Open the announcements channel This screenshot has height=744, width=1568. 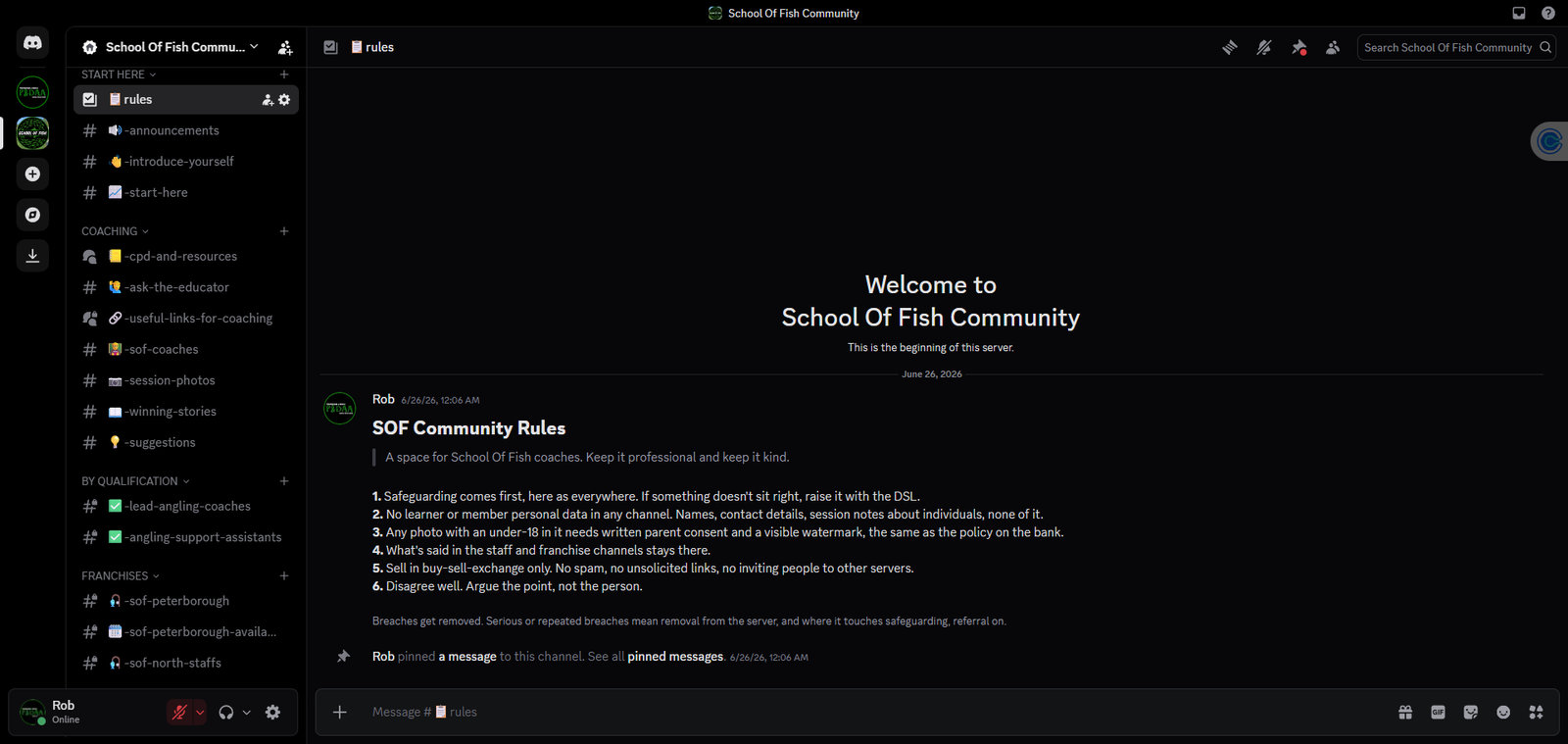pos(186,130)
